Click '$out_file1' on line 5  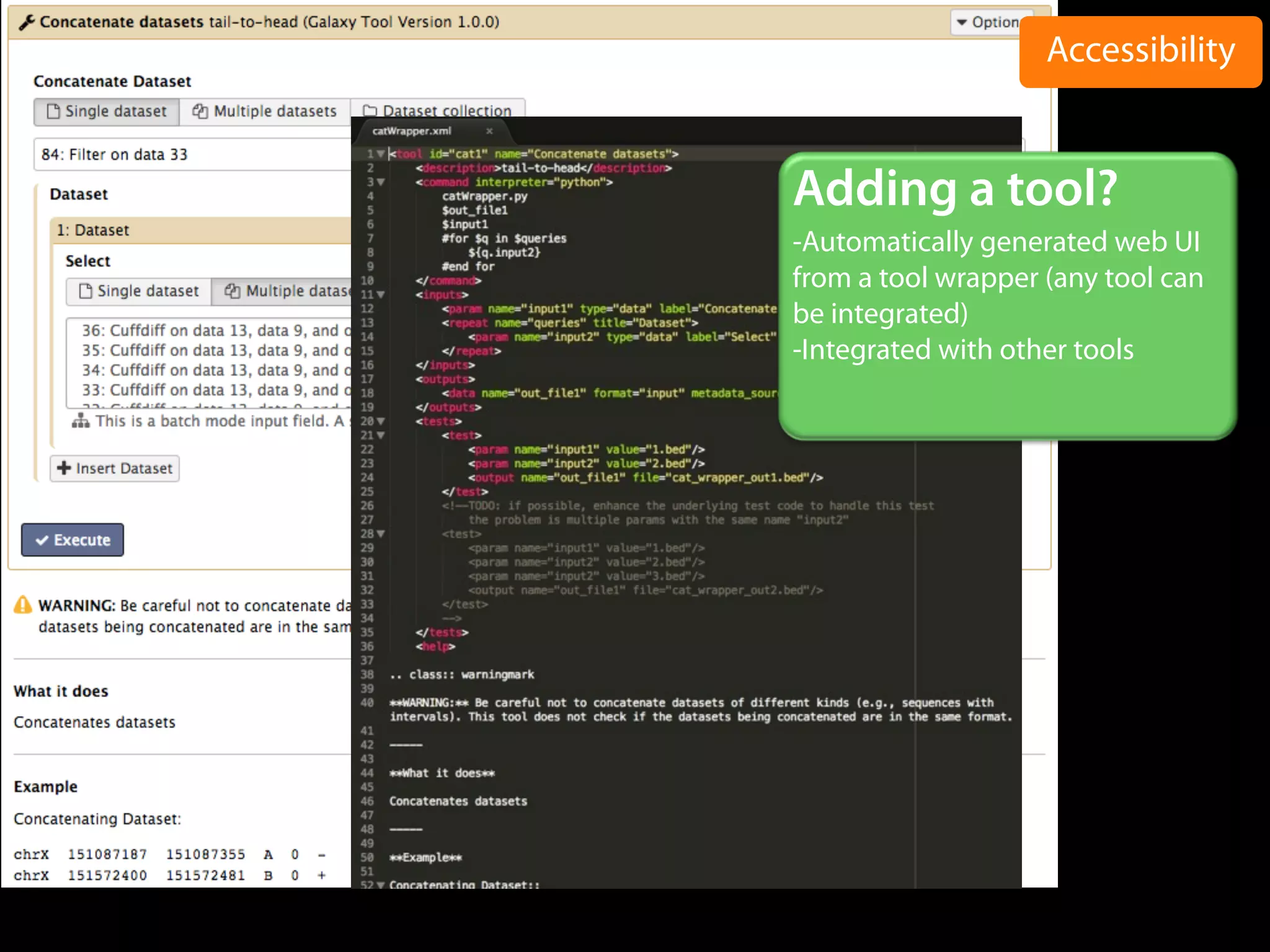tap(474, 211)
